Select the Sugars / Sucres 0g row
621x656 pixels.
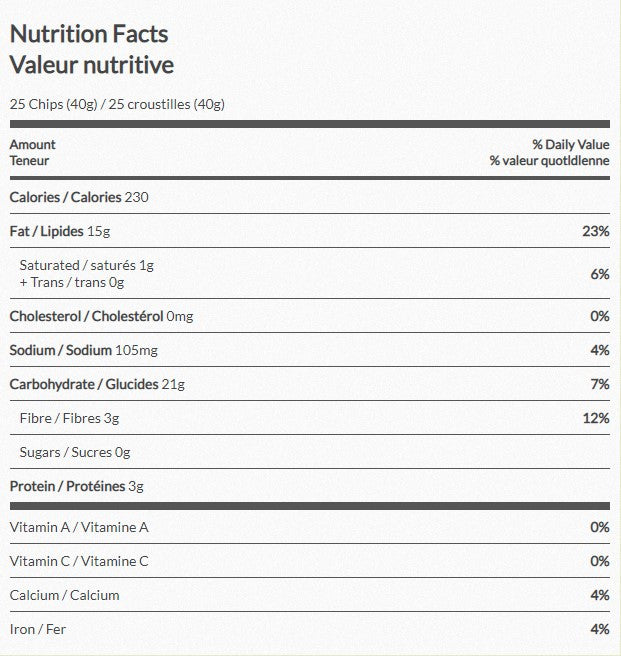click(x=75, y=452)
